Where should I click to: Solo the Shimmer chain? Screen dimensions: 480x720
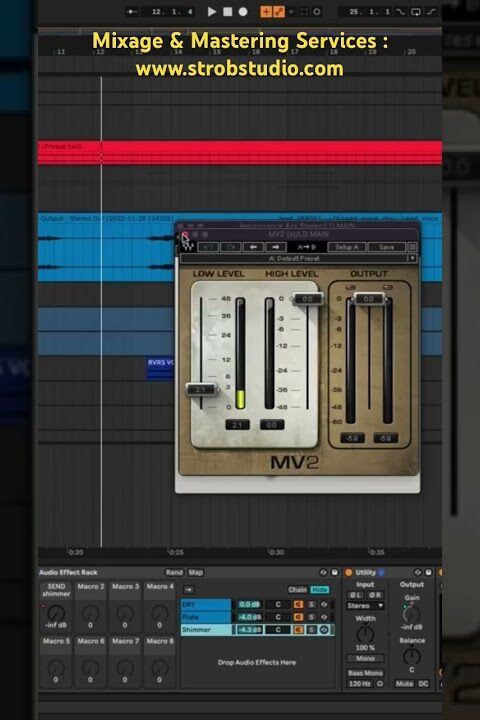coord(311,630)
